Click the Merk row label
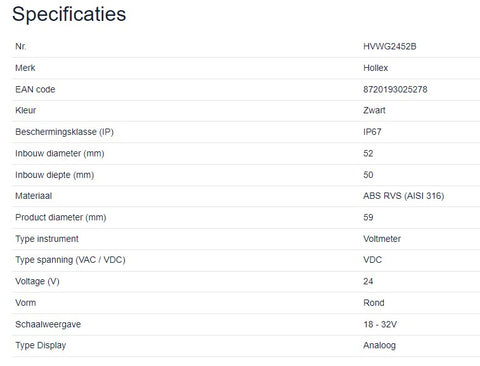Viewport: 480px width, 366px height. click(x=25, y=68)
